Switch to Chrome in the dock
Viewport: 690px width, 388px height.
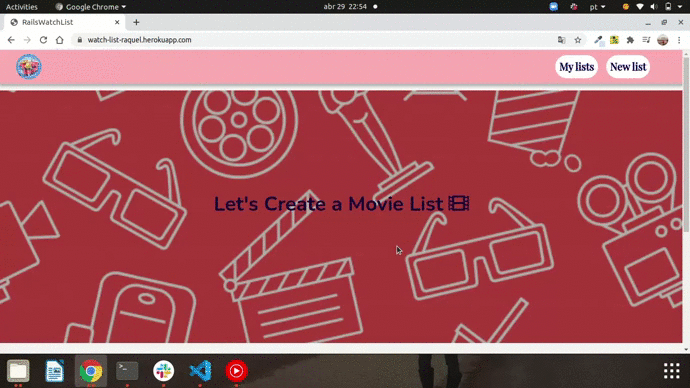point(91,371)
